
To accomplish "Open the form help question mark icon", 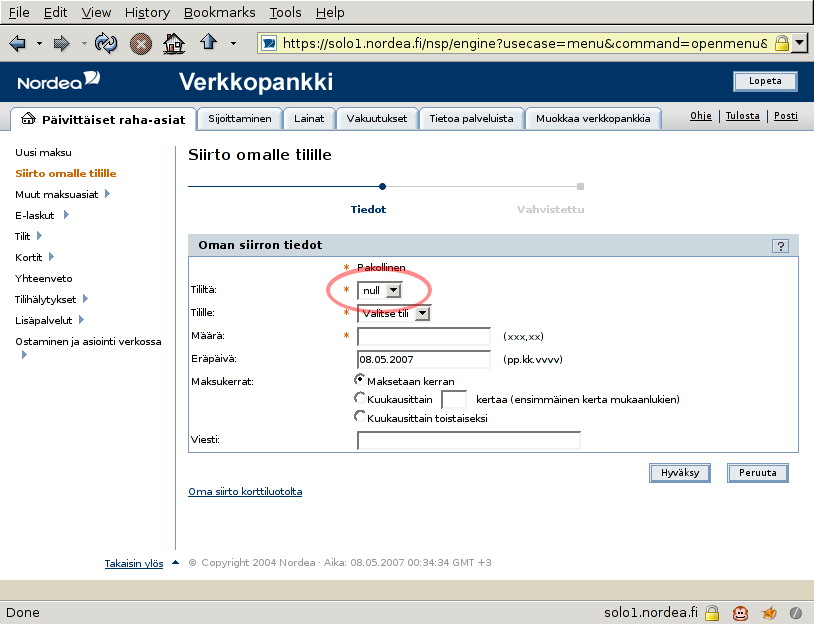I will point(780,246).
